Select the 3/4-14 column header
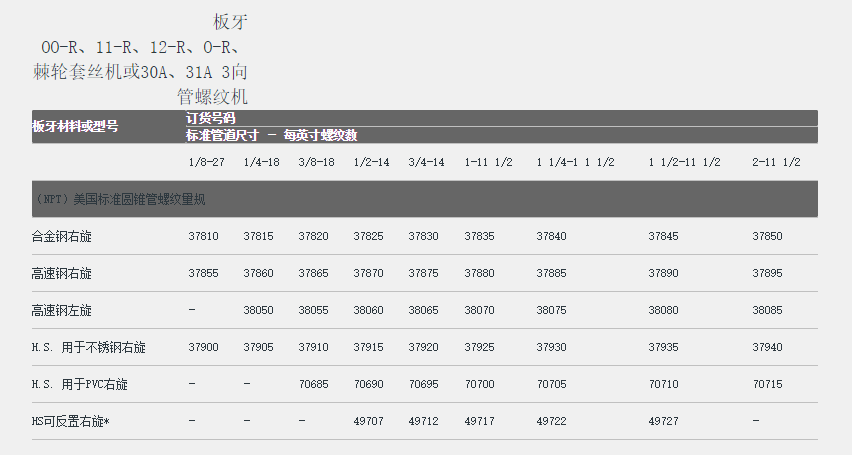 pos(426,162)
